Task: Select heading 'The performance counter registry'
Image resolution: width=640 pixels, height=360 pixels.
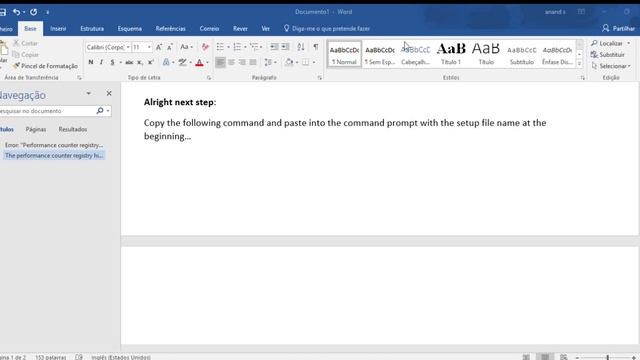Action: (53, 156)
